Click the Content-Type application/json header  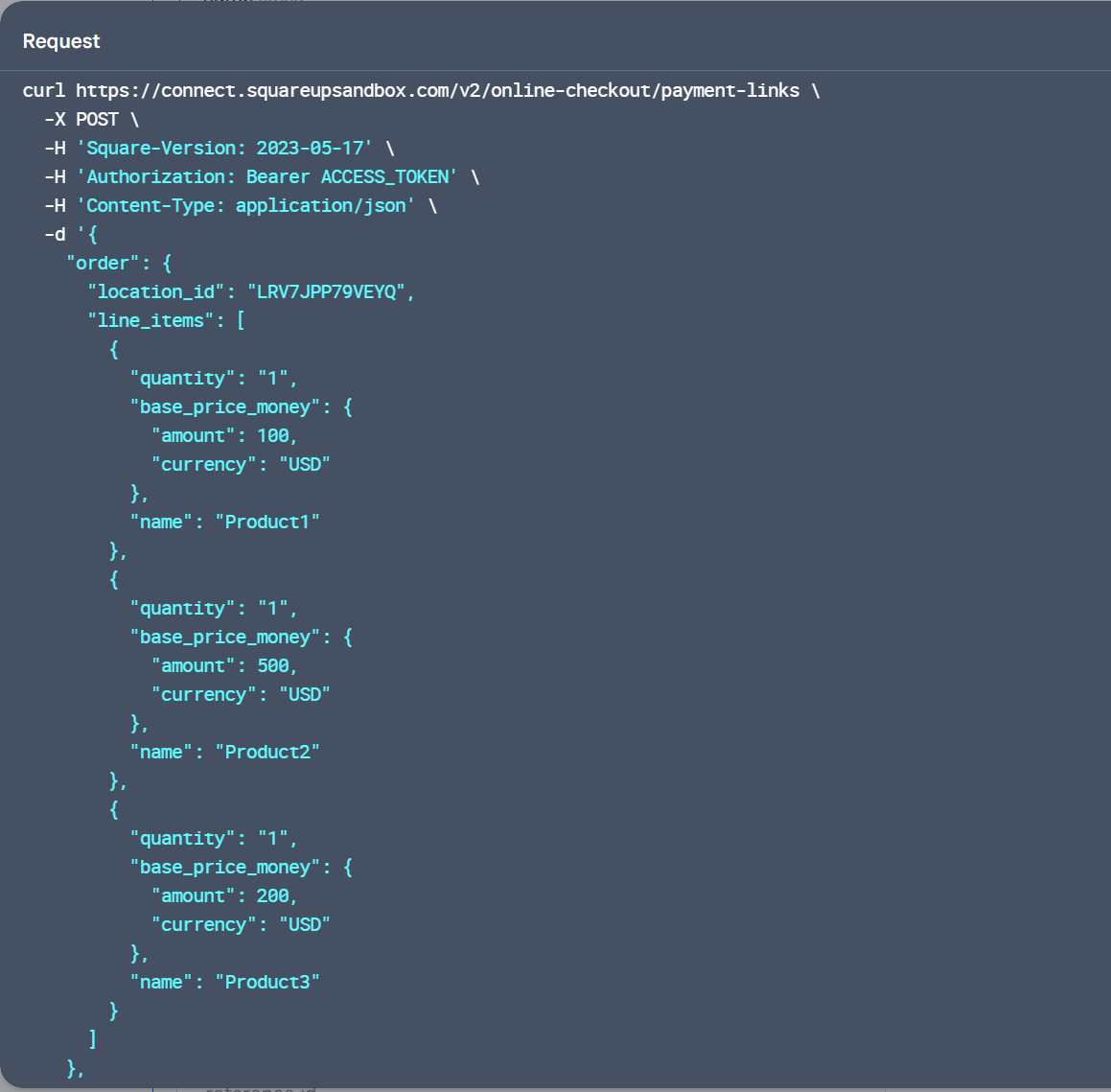(245, 205)
